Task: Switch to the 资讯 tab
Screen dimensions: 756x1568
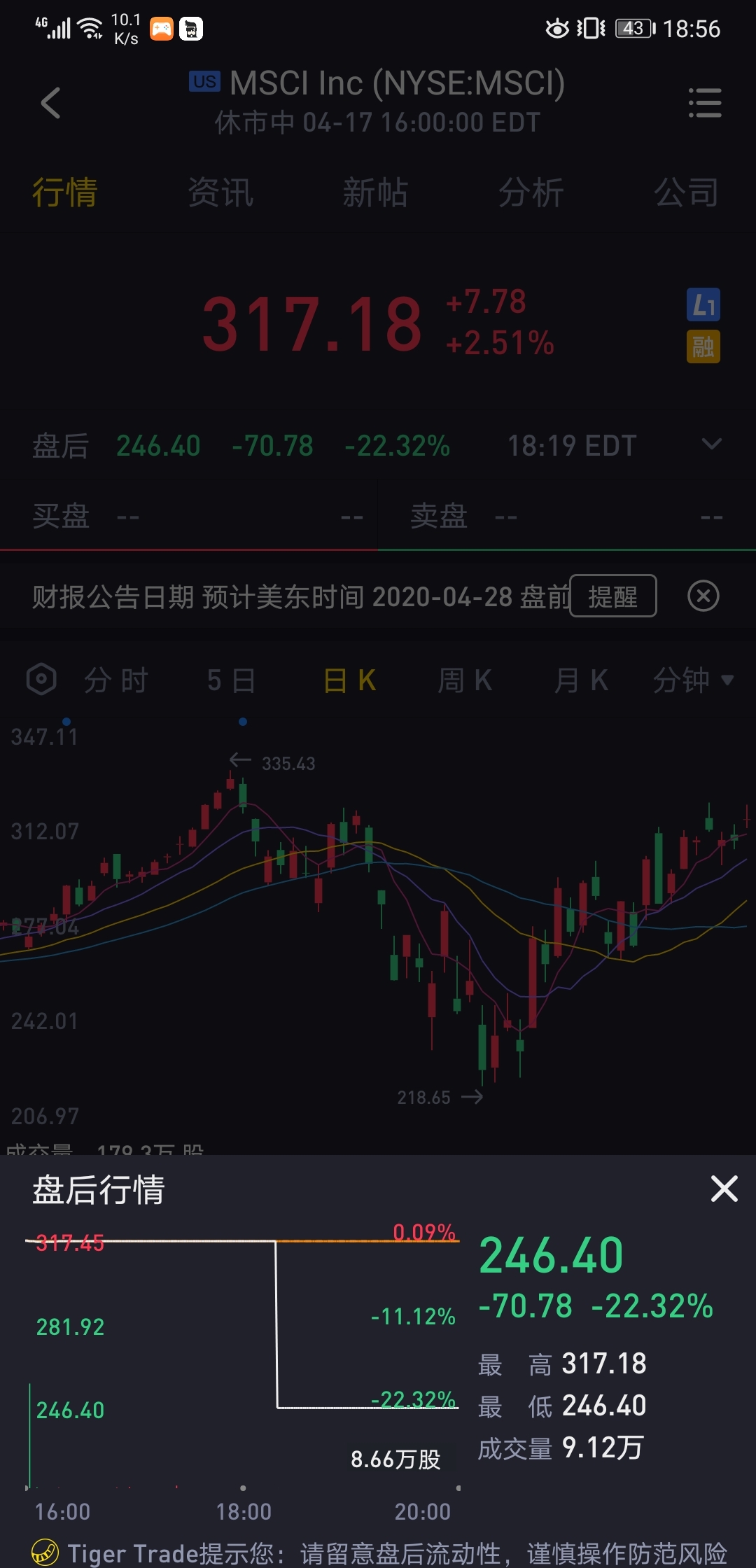Action: click(x=220, y=192)
